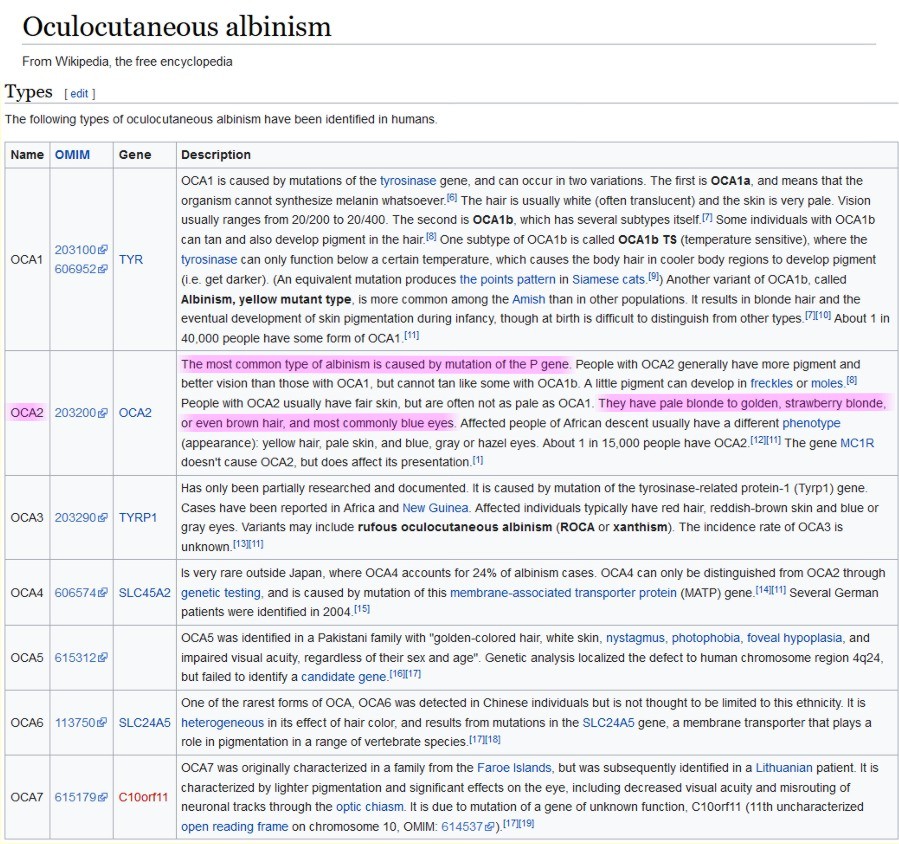Open the OCA2 gene link
The image size is (899, 844).
pos(135,413)
